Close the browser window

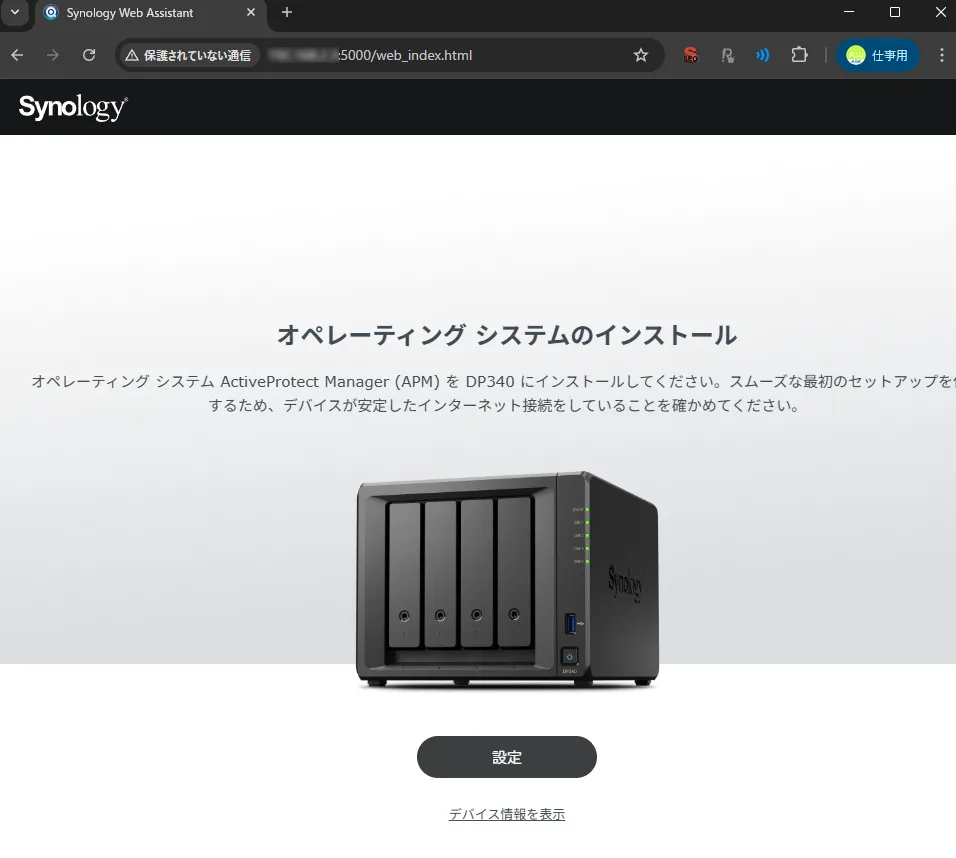(941, 12)
